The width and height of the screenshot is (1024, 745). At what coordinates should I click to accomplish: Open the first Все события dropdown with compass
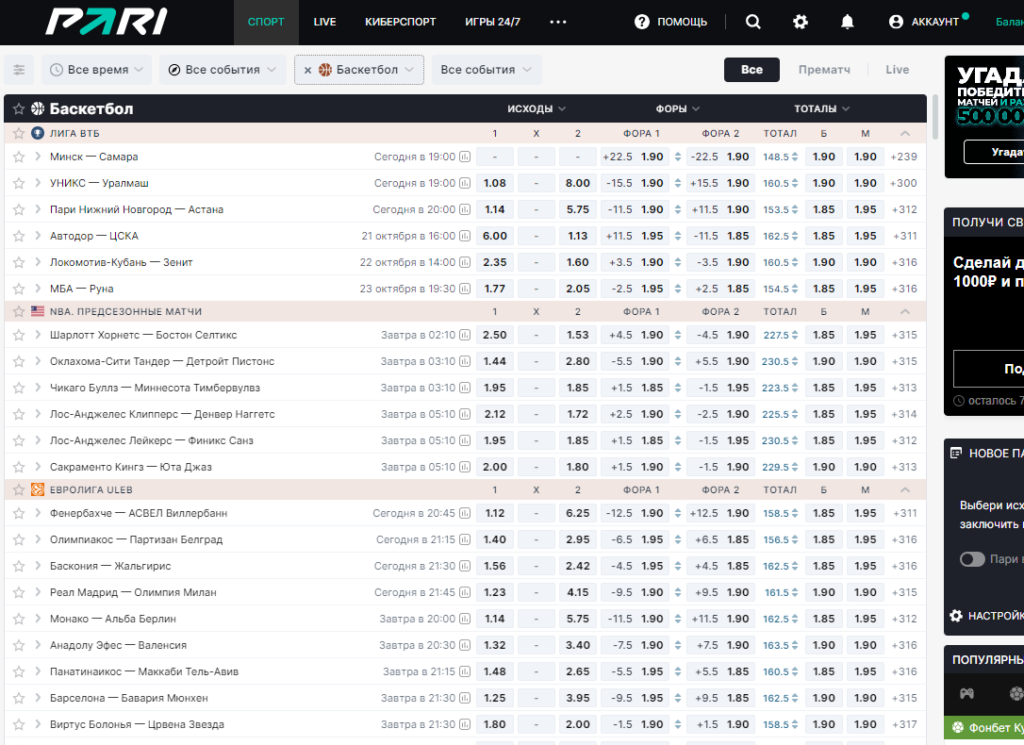point(223,70)
